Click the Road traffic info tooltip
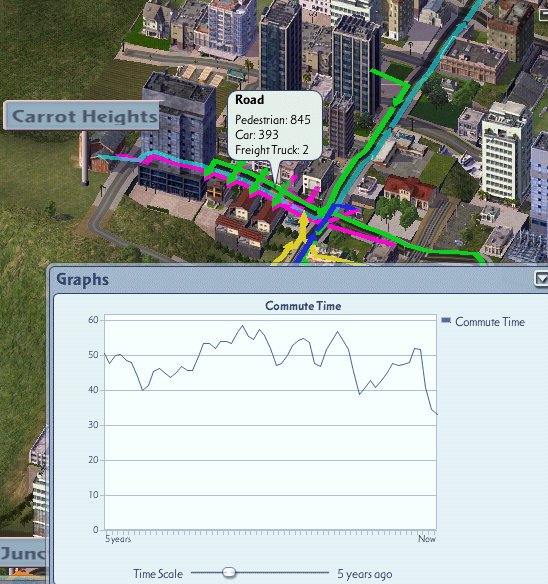548x584 pixels. coord(275,126)
